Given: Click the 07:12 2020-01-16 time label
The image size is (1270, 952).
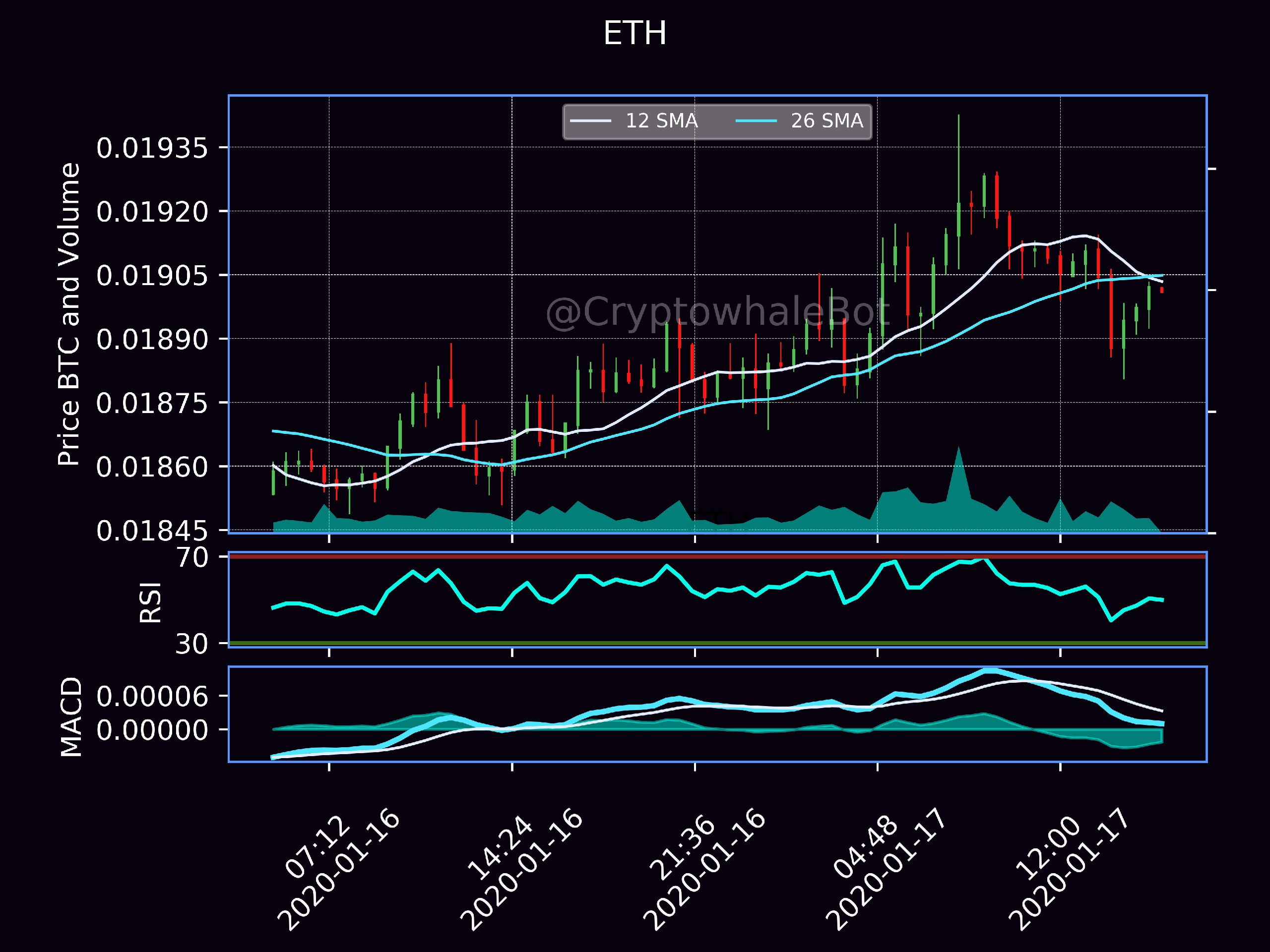Looking at the screenshot, I should 339,869.
